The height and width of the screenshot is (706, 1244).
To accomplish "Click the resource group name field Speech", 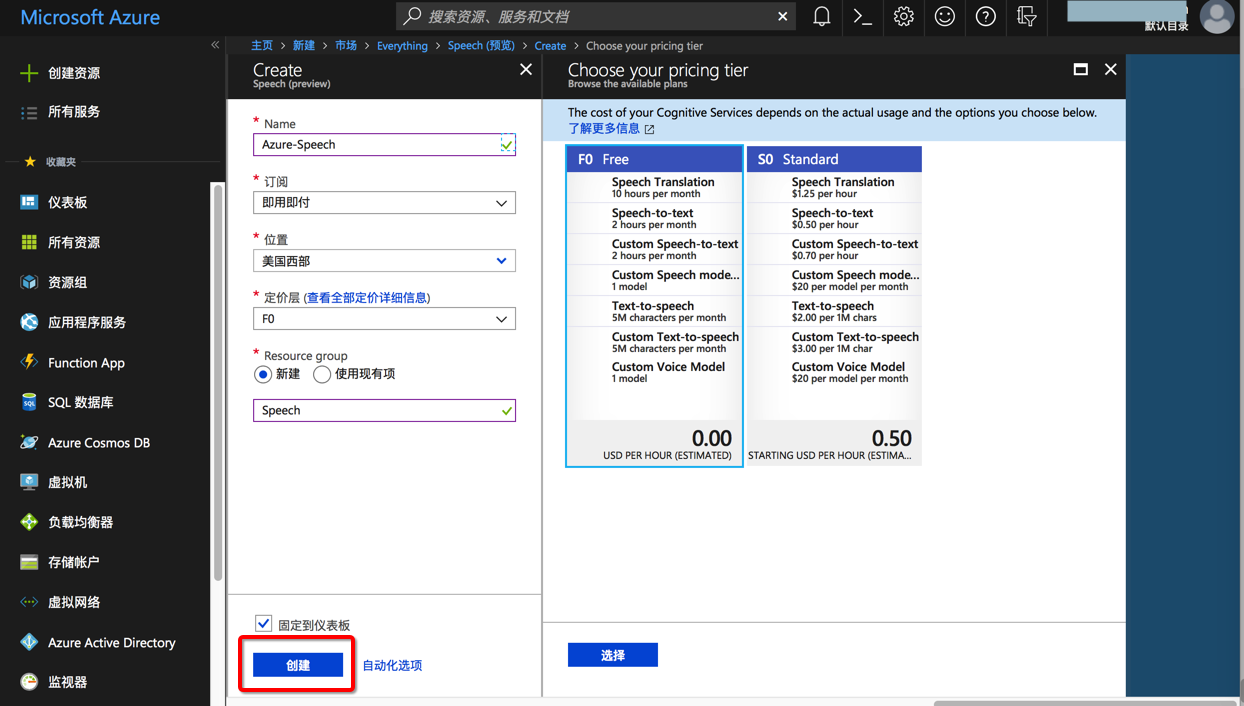I will pyautogui.click(x=384, y=411).
